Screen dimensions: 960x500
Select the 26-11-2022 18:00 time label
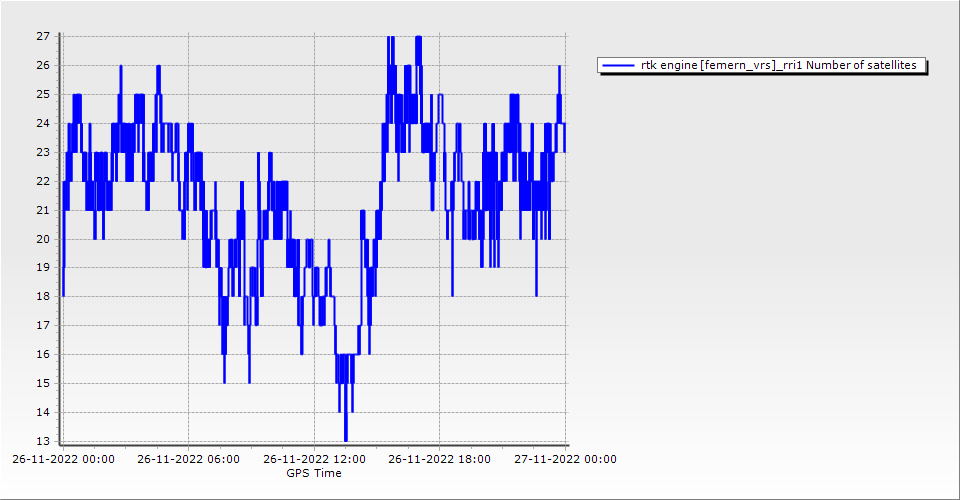click(x=440, y=460)
